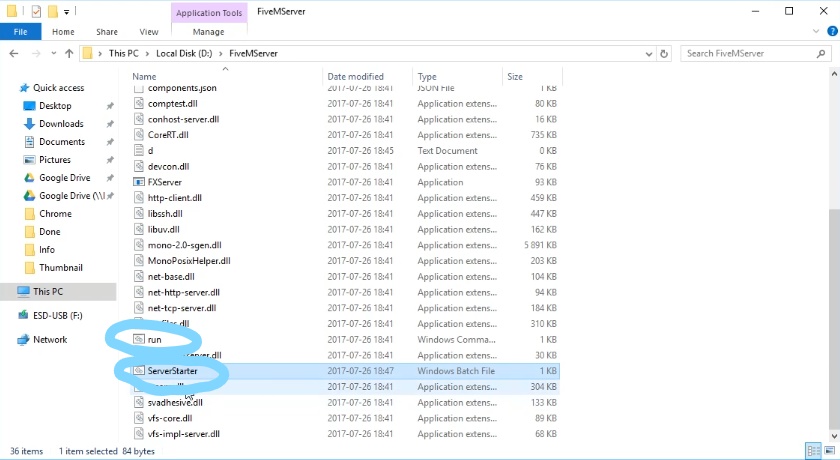Select the net-tcp-server.dll file icon

tap(139, 308)
